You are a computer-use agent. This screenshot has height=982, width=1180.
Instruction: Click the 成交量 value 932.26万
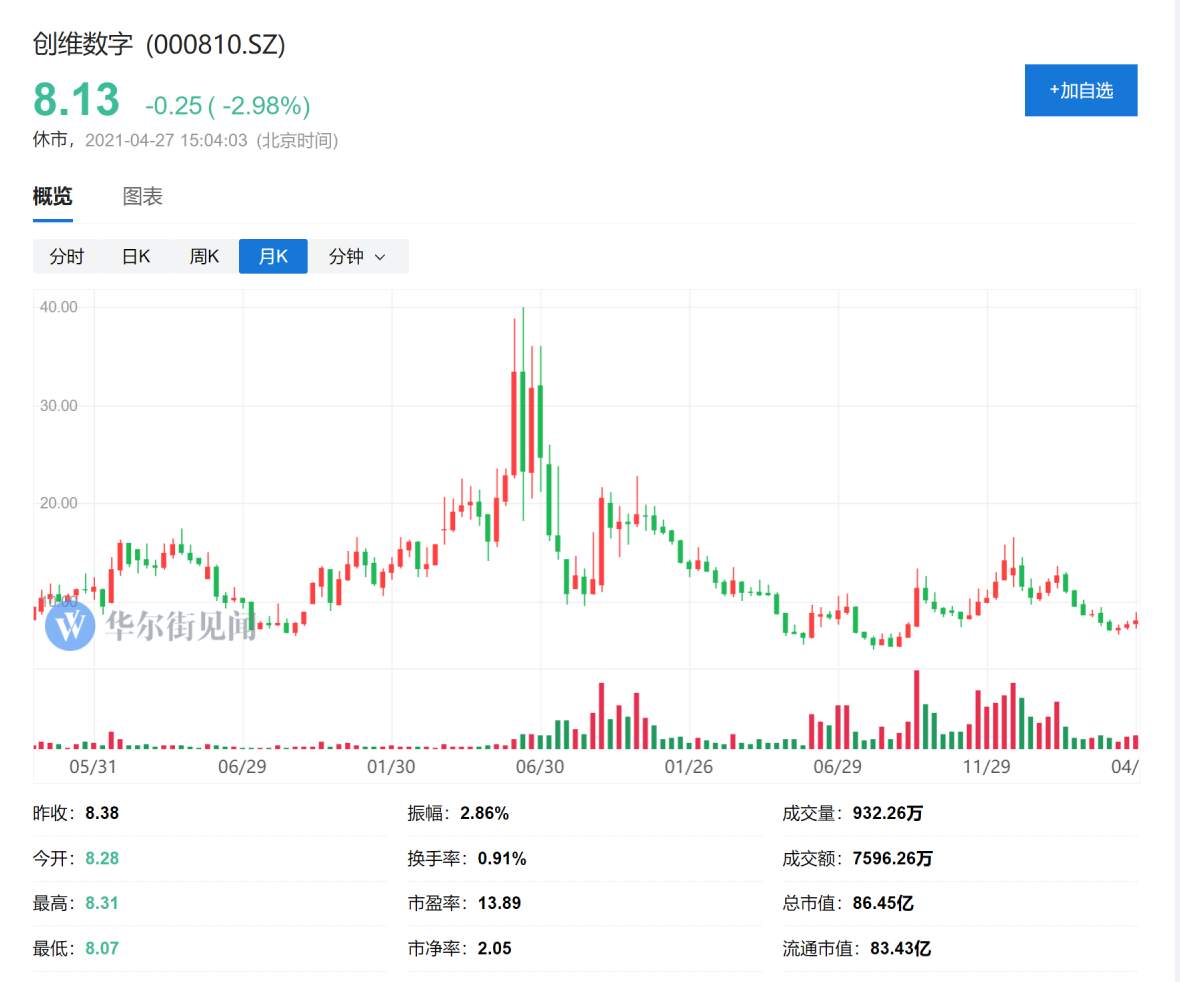click(887, 813)
